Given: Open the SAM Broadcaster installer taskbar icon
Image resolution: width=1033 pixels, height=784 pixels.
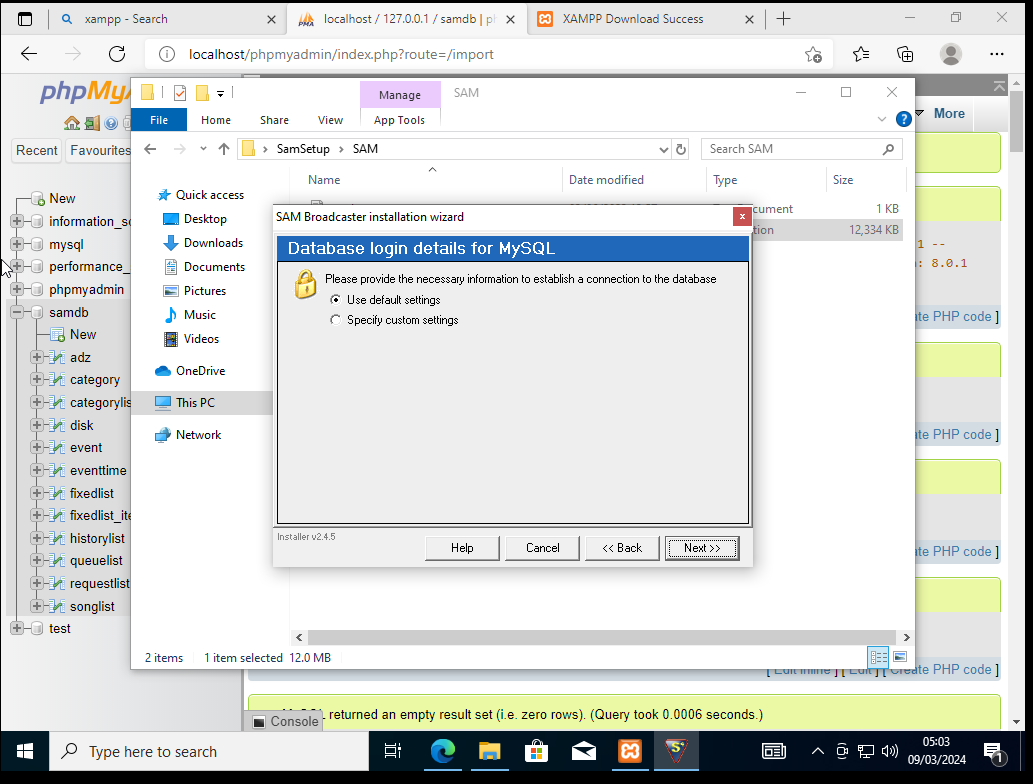Looking at the screenshot, I should 677,751.
